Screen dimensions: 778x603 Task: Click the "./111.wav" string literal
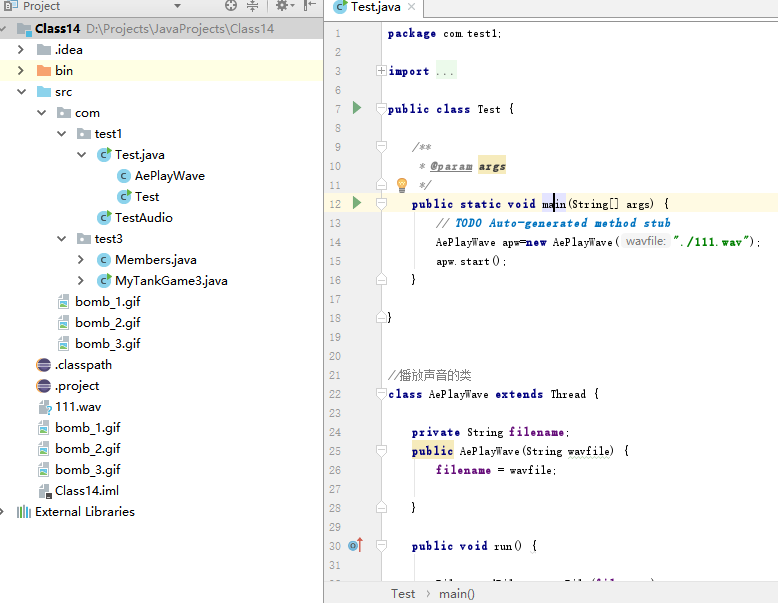click(710, 242)
